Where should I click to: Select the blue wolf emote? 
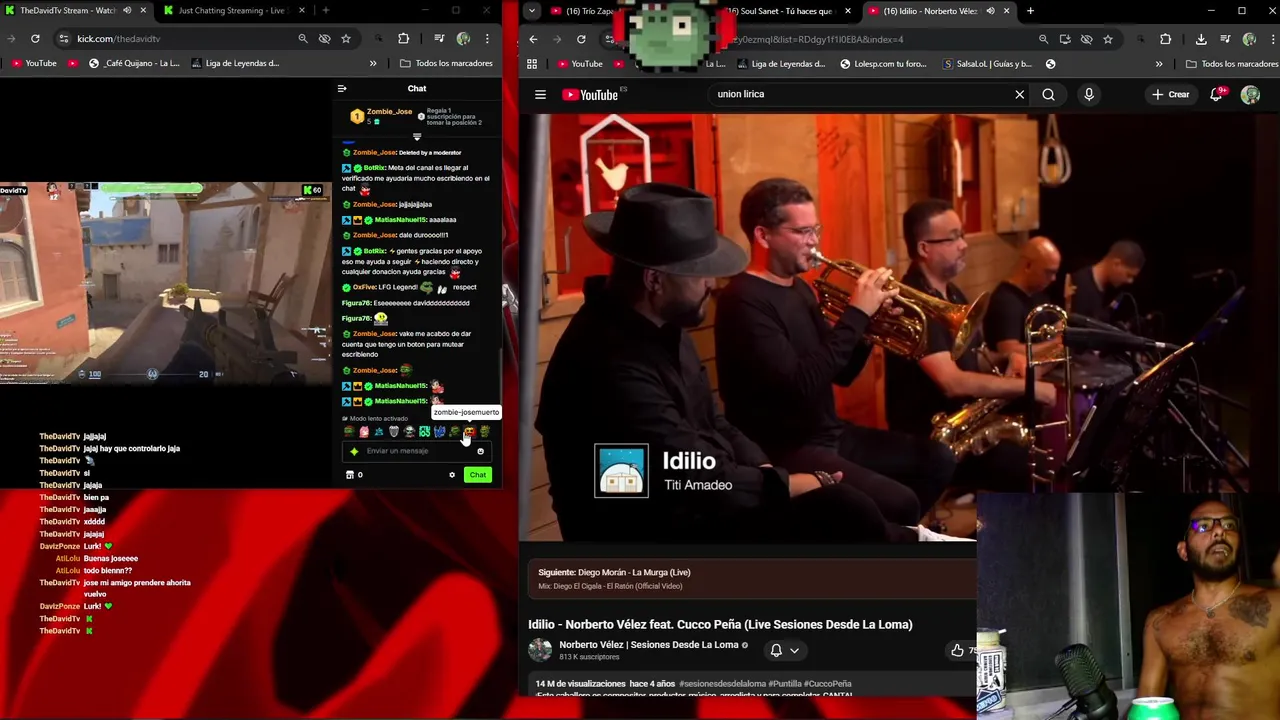point(439,432)
